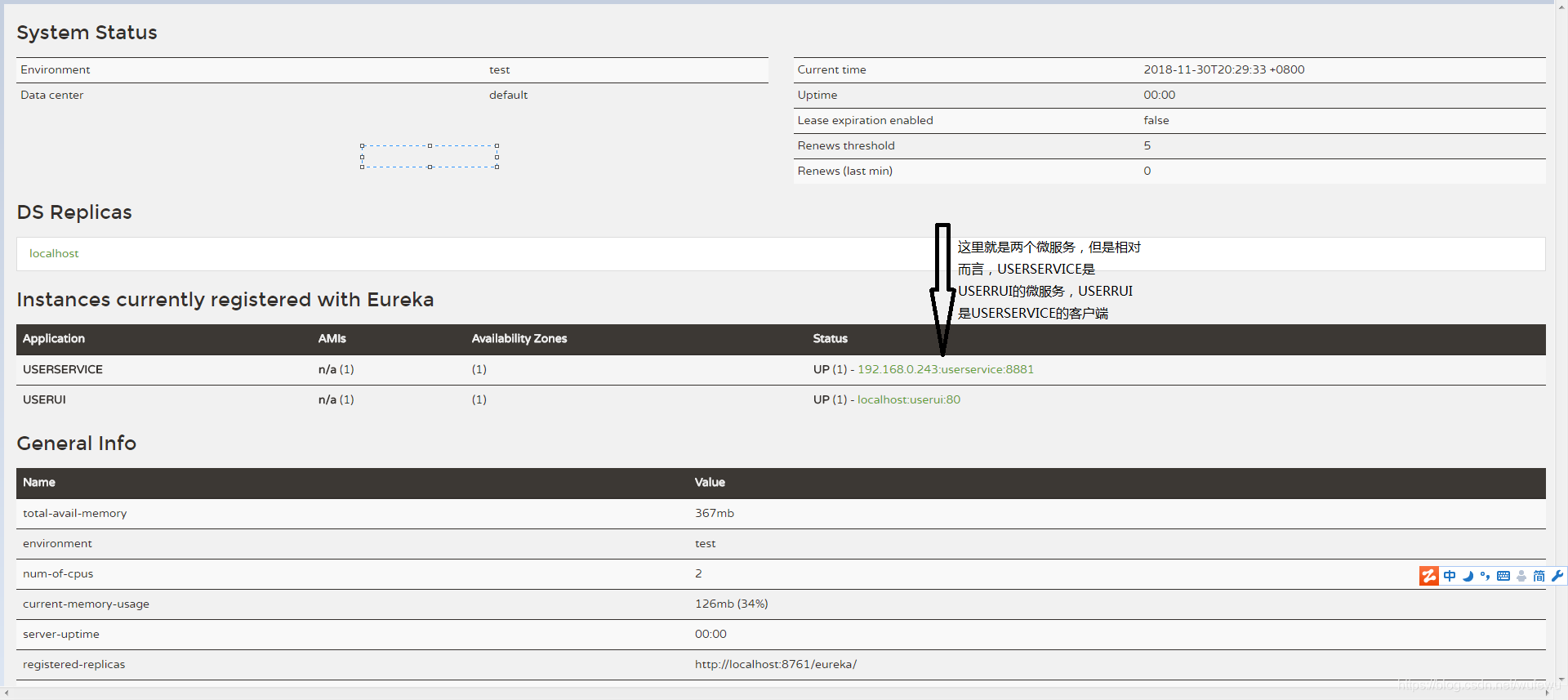Viewport: 1568px width, 700px height.
Task: Click the vertical scrollbar down arrow
Action: 1561,680
